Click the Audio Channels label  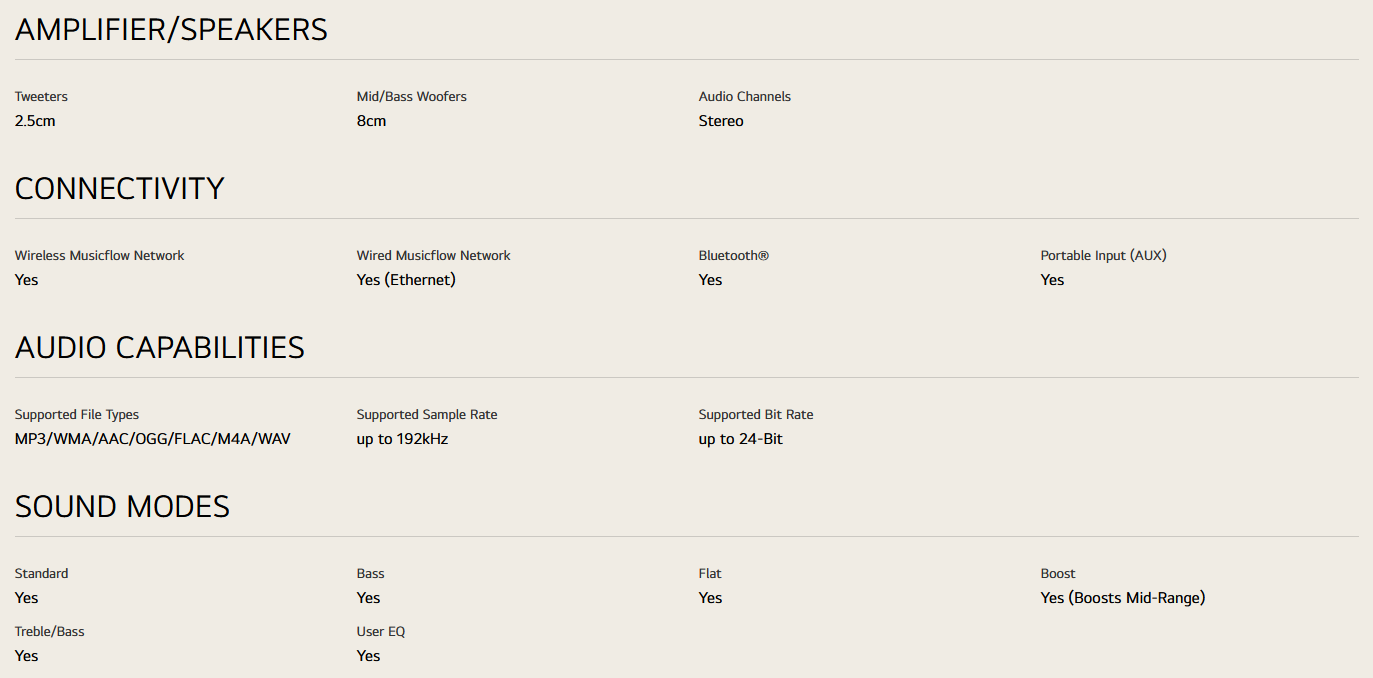tap(744, 97)
